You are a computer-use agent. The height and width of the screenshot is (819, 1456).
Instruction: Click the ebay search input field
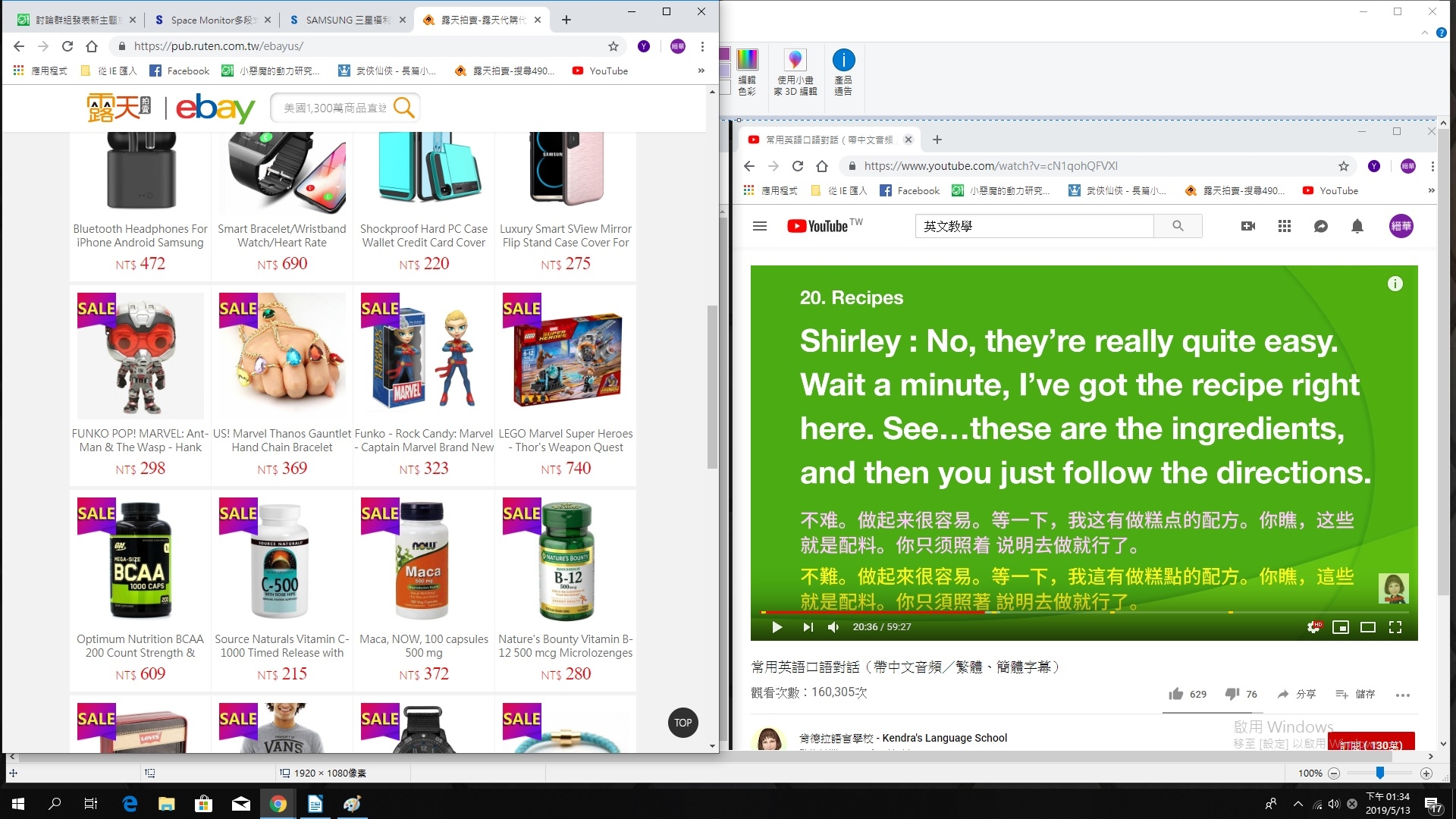[x=336, y=108]
